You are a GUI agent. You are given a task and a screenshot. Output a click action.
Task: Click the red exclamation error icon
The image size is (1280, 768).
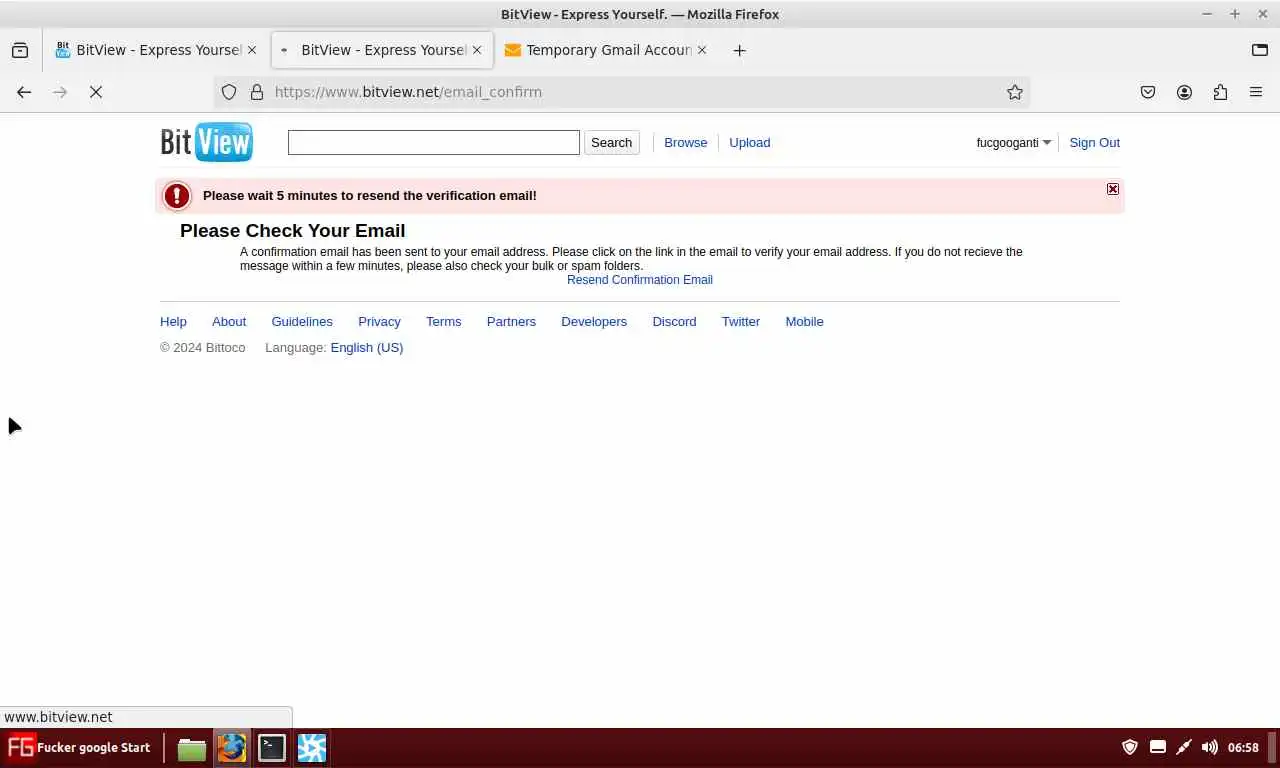pyautogui.click(x=177, y=196)
